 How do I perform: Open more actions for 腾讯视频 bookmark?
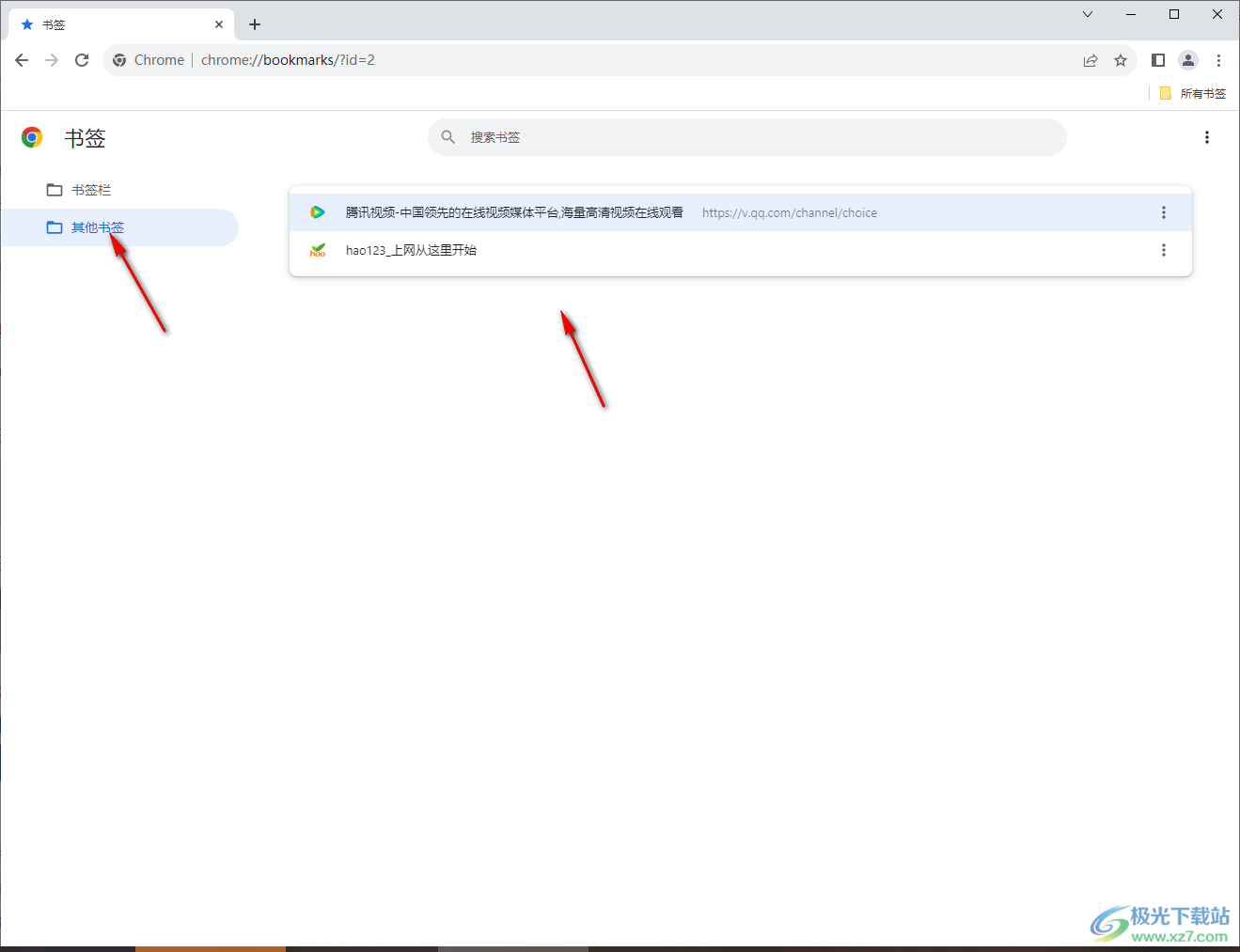(x=1164, y=212)
